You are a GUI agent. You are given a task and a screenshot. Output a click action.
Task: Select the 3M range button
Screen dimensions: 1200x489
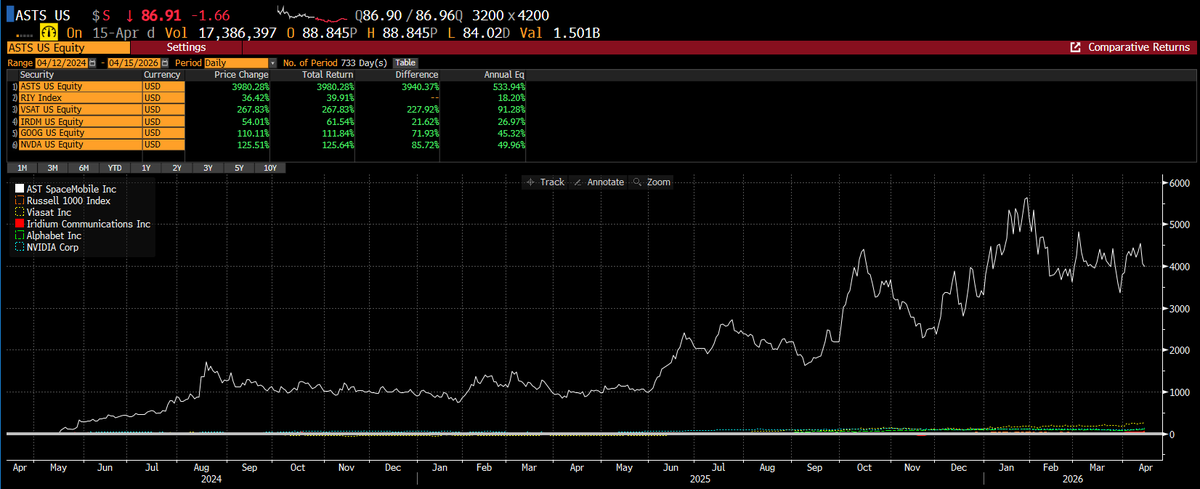click(52, 167)
